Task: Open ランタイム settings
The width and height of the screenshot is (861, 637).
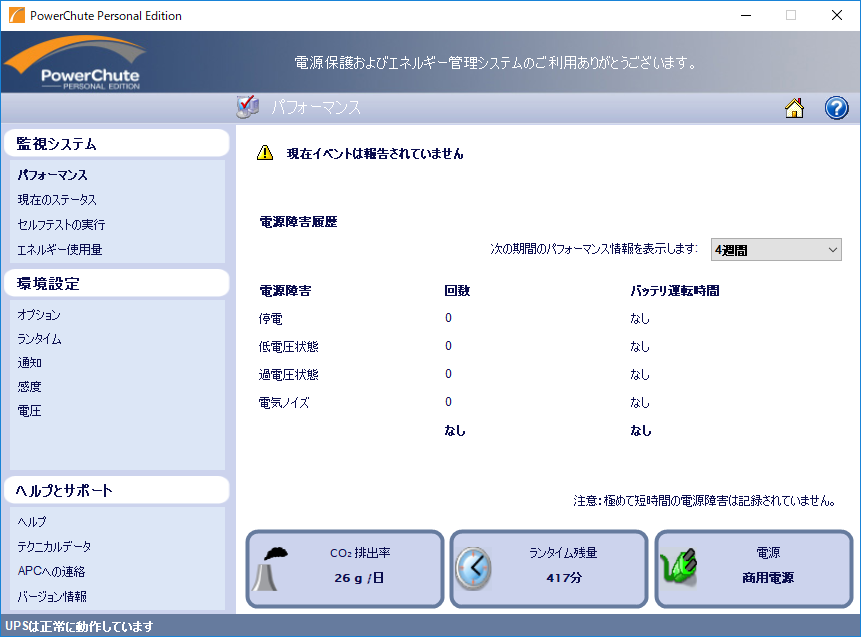Action: coord(39,339)
